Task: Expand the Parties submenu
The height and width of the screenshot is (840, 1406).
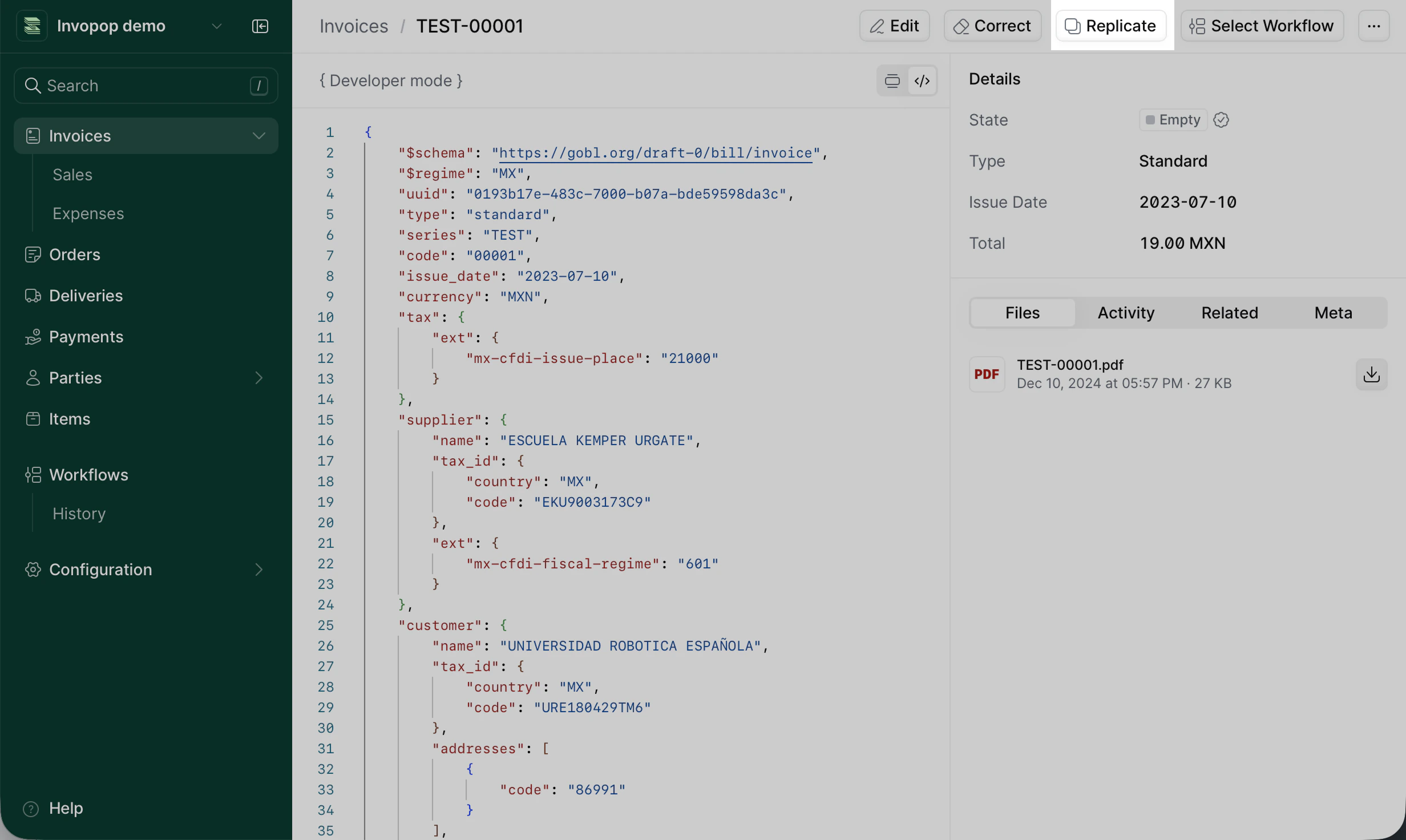Action: [259, 378]
